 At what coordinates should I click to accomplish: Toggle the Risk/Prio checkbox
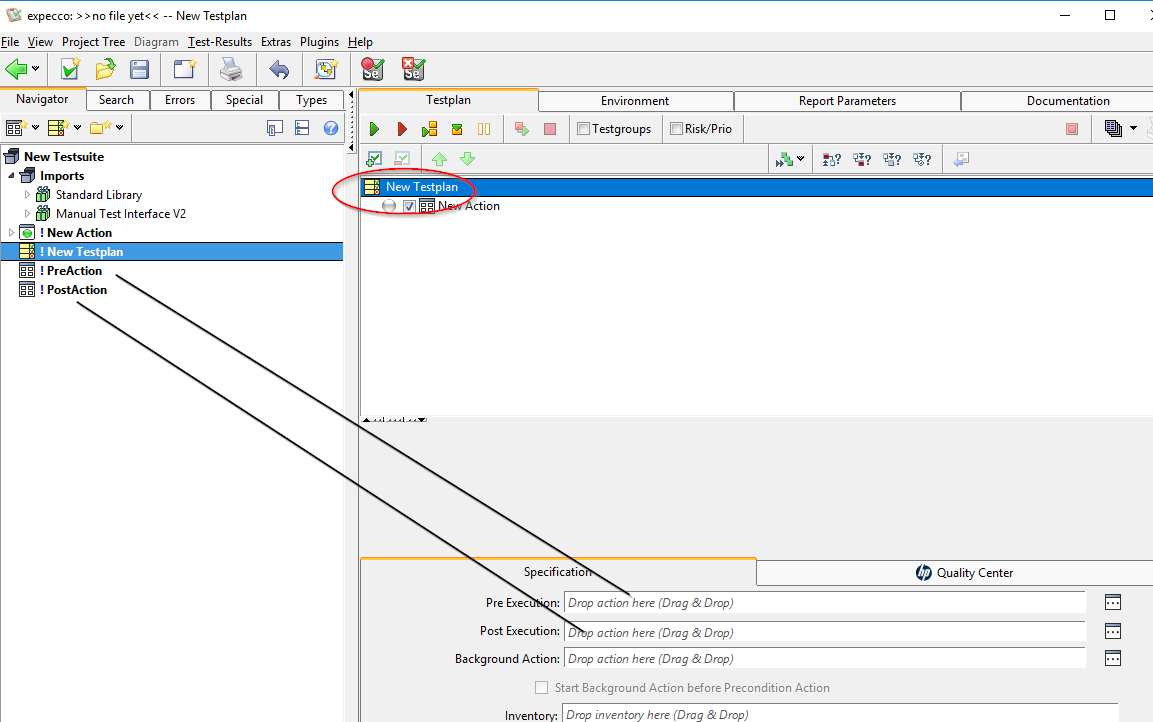point(677,129)
